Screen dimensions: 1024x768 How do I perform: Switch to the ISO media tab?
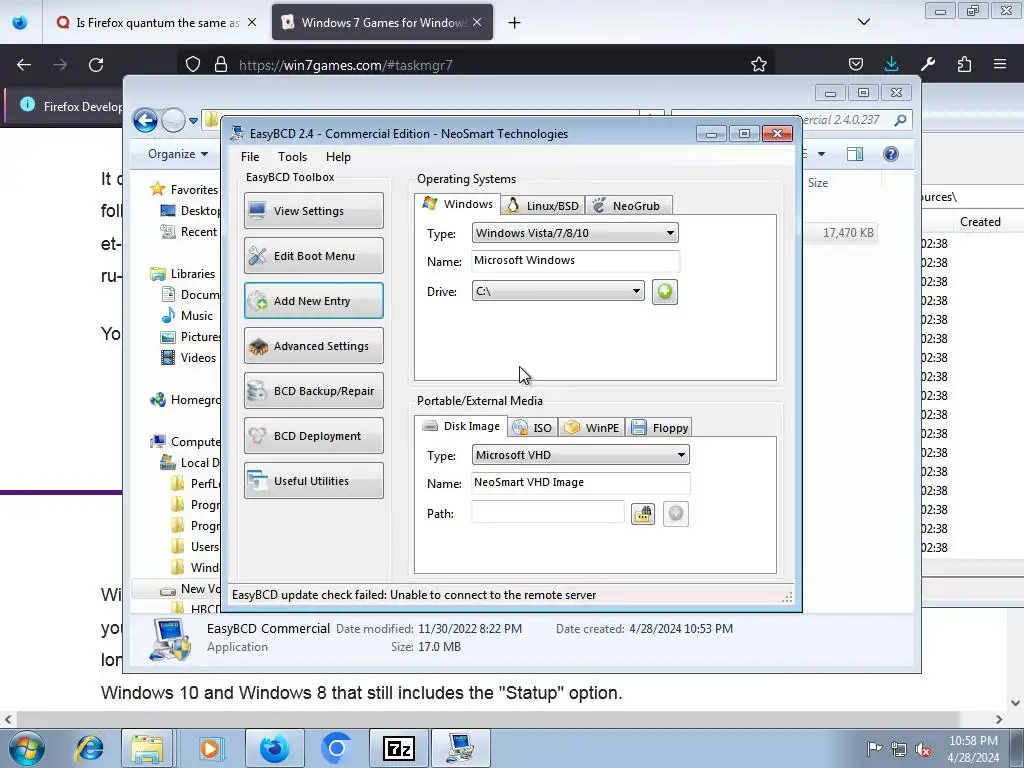(x=533, y=428)
